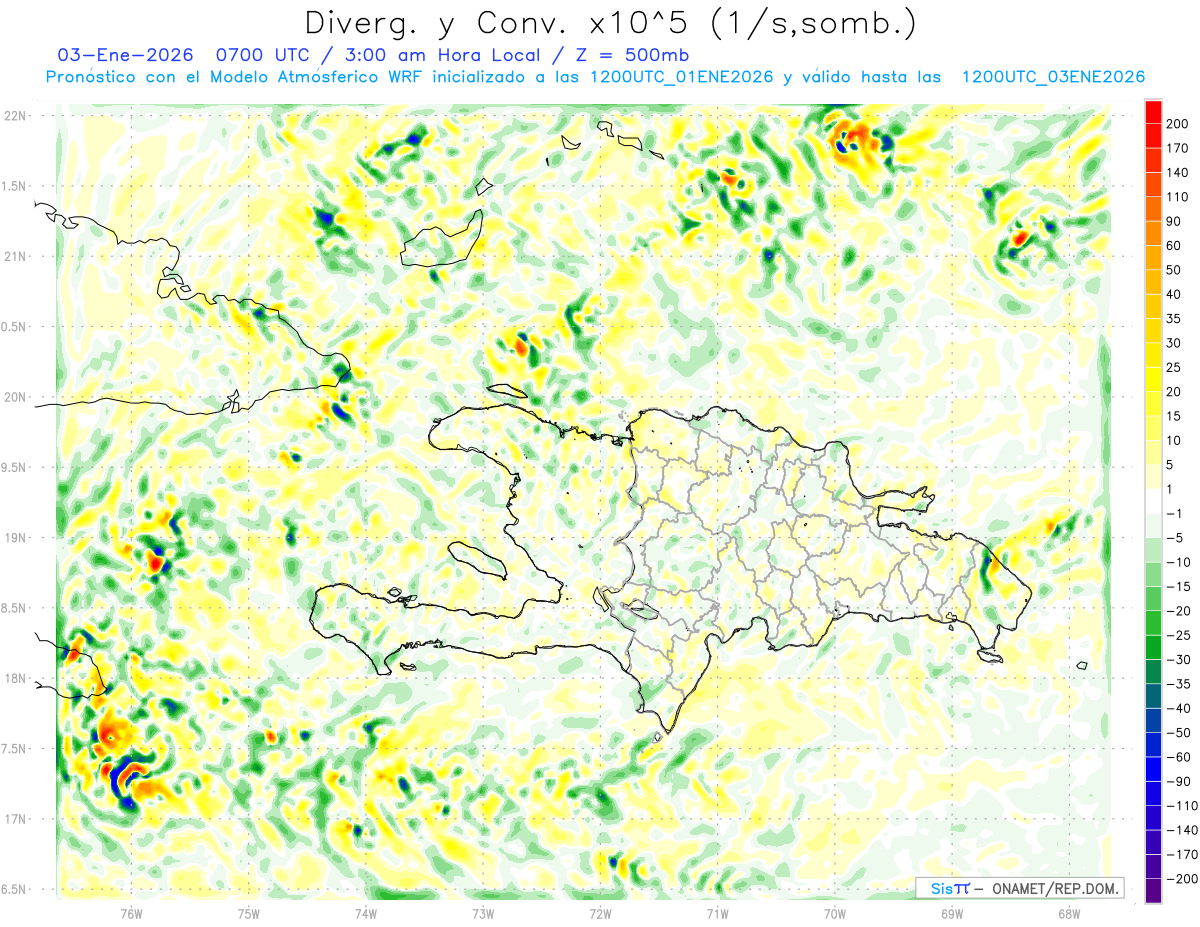Click the '19N' latitude axis label
Image resolution: width=1200 pixels, height=927 pixels.
point(15,538)
